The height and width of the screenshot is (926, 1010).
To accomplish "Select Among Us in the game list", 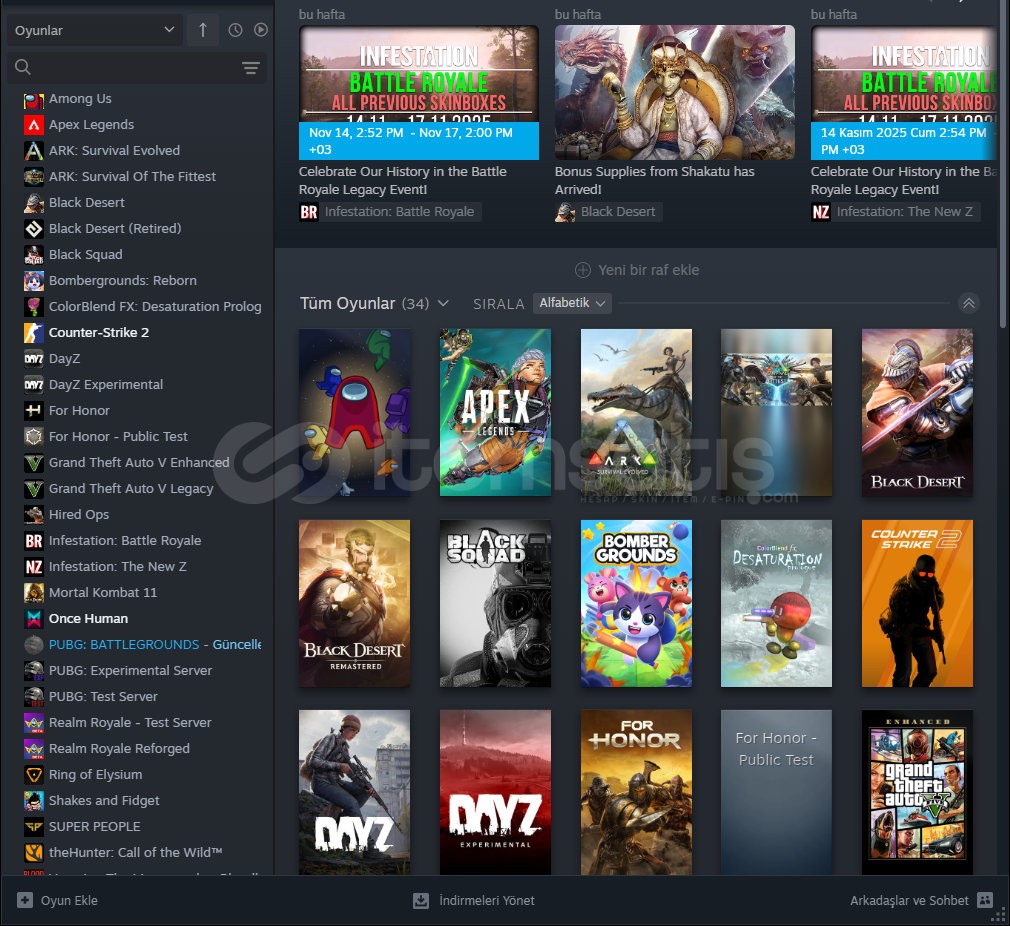I will click(x=80, y=99).
